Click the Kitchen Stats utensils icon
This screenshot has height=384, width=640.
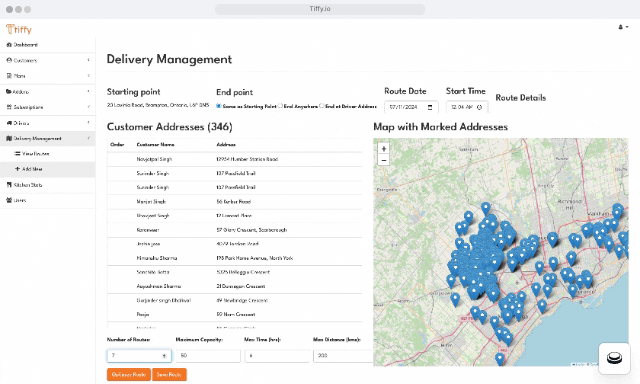click(x=9, y=185)
